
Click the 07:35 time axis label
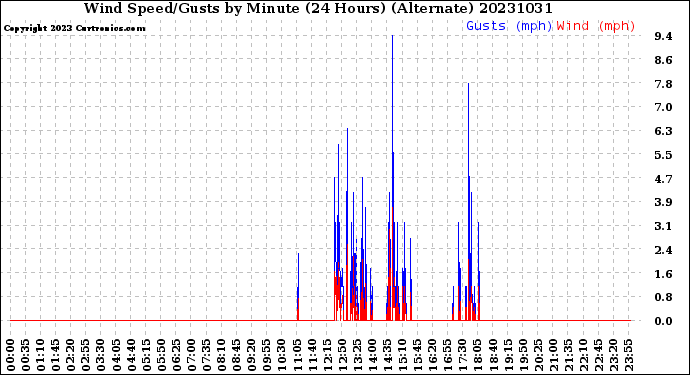206,354
